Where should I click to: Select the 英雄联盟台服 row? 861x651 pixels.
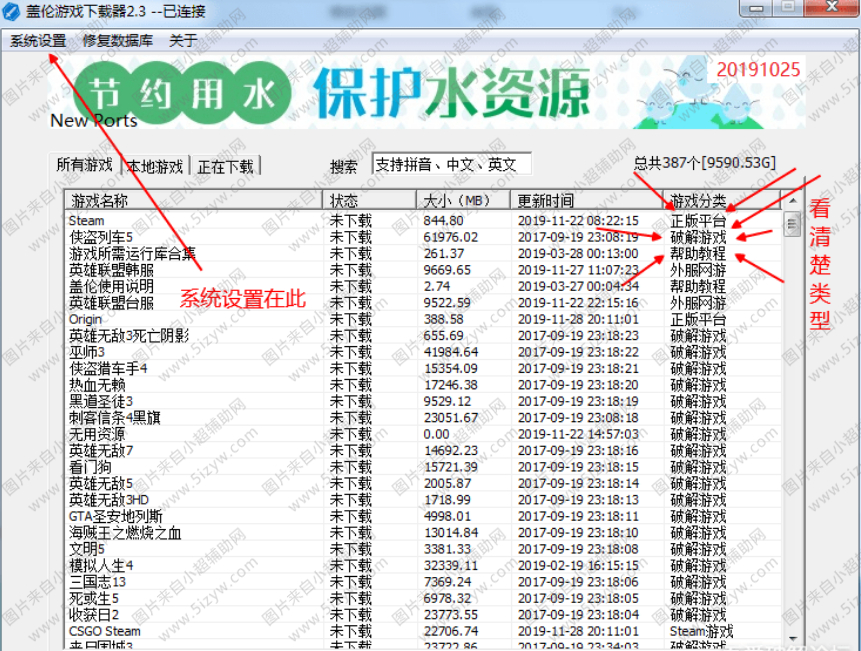423,303
